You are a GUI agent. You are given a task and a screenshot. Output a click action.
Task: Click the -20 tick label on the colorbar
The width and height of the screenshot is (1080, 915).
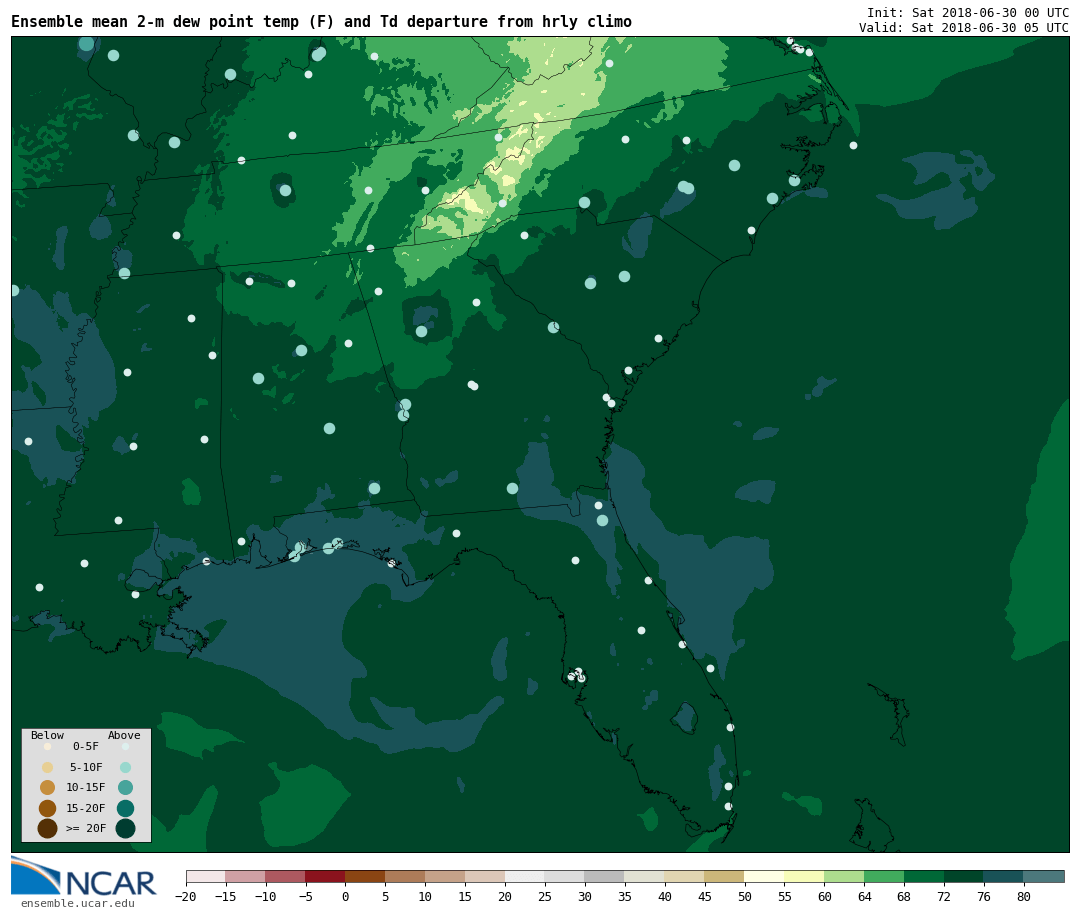tap(185, 896)
